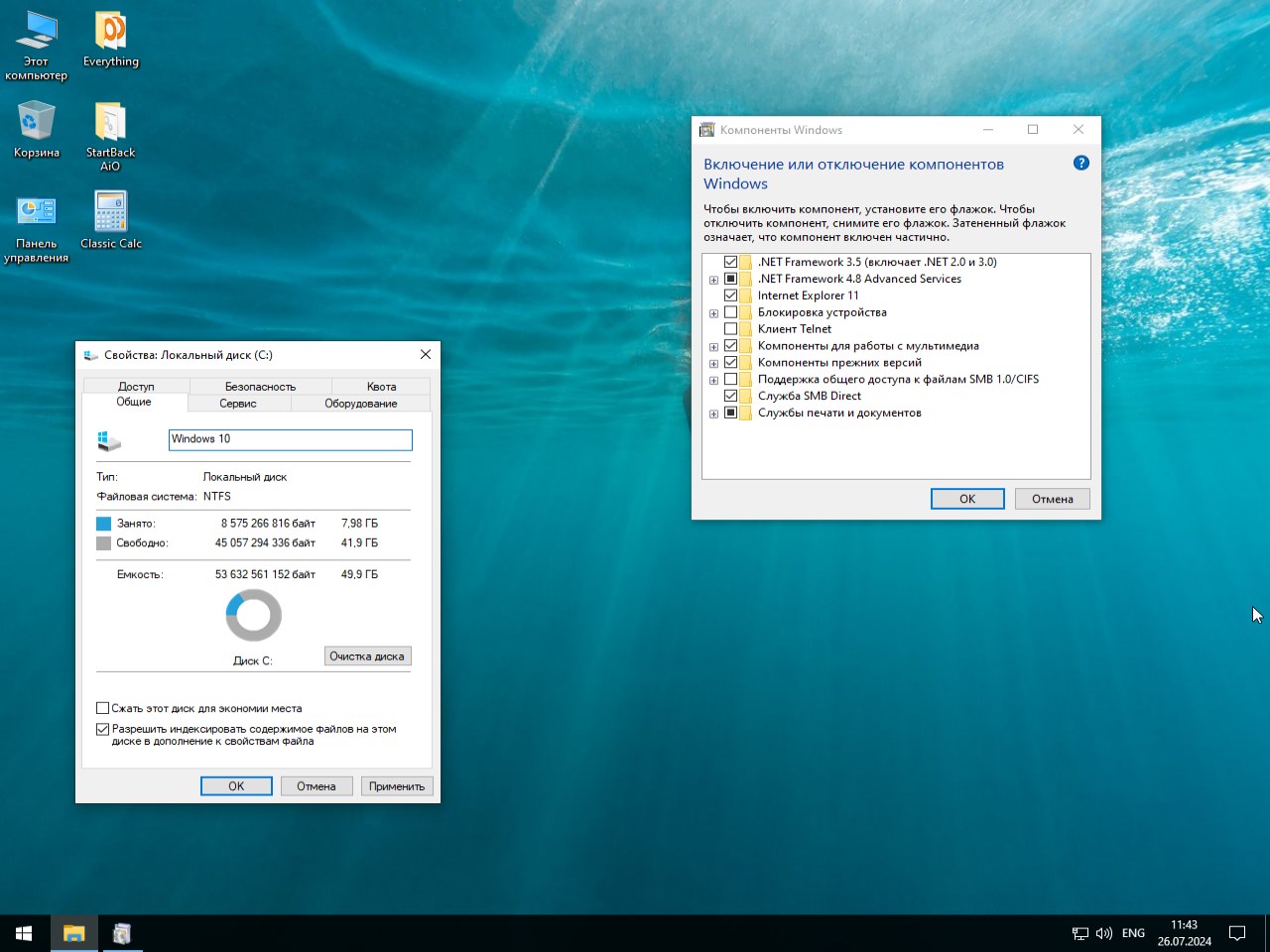Uncheck Internet Explorer 11 component
The width and height of the screenshot is (1270, 952).
tap(731, 296)
